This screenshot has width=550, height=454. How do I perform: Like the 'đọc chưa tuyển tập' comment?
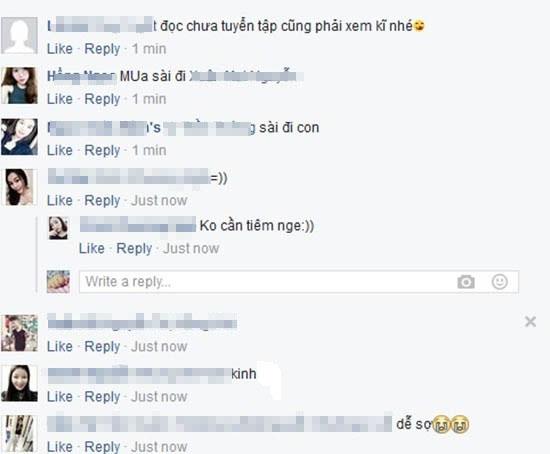pos(60,49)
